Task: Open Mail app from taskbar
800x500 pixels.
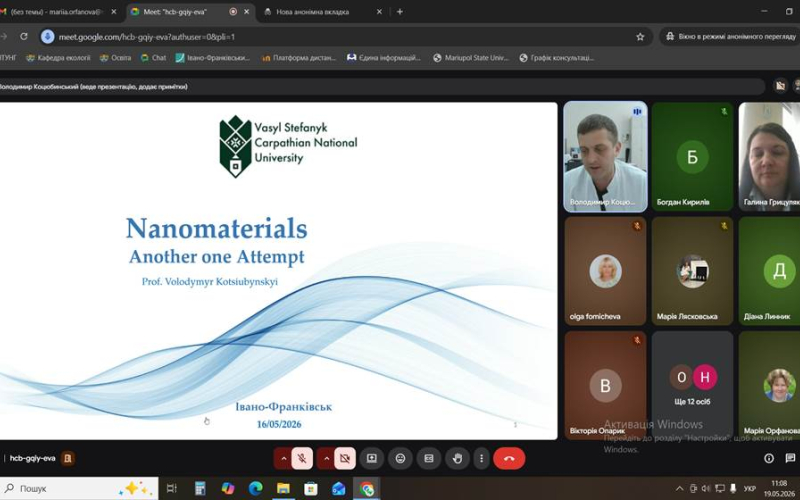Action: [x=339, y=488]
